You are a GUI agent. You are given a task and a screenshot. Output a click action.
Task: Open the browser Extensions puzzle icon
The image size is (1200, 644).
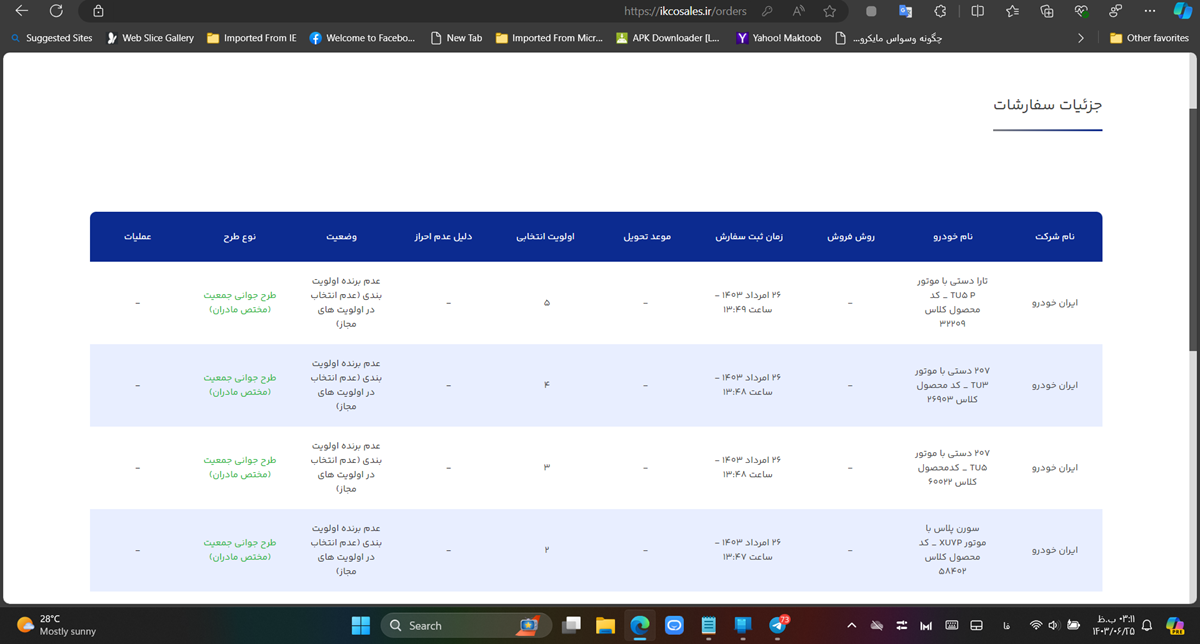point(940,11)
